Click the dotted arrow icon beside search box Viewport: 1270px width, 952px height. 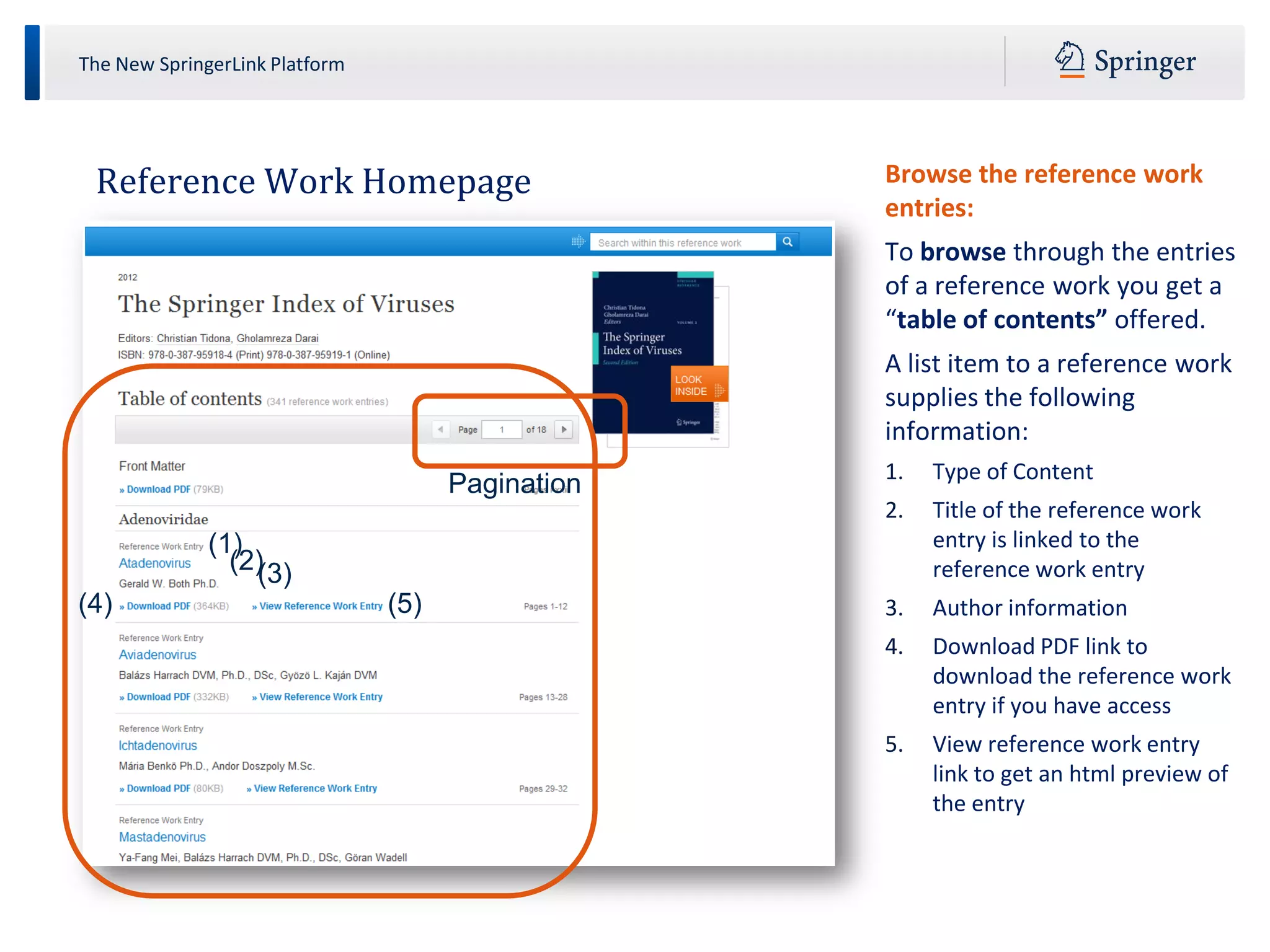pyautogui.click(x=578, y=242)
